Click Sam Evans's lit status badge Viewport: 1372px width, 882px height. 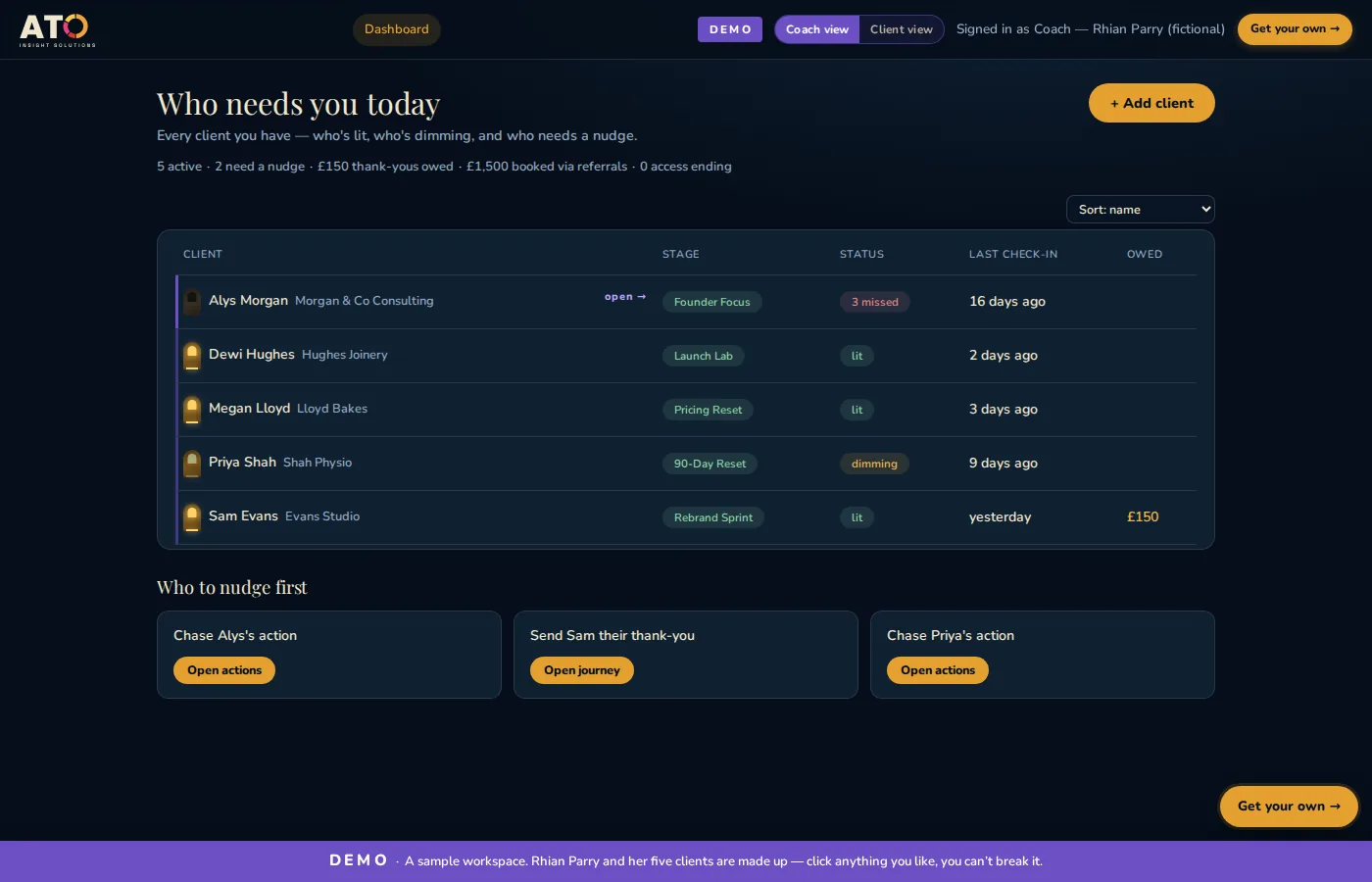click(857, 517)
